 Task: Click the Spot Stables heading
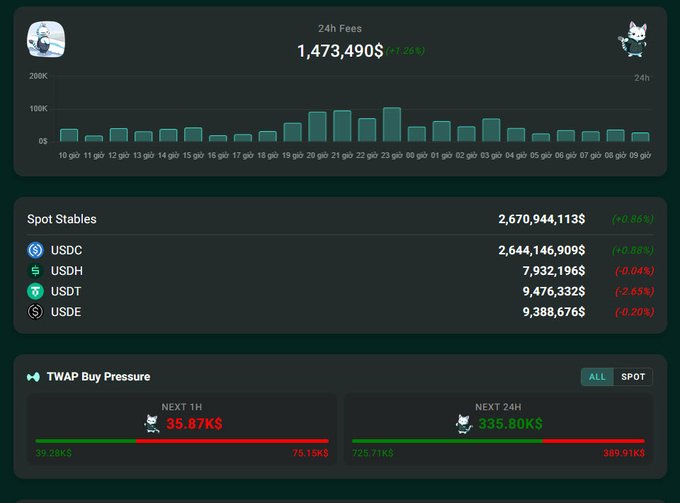62,219
